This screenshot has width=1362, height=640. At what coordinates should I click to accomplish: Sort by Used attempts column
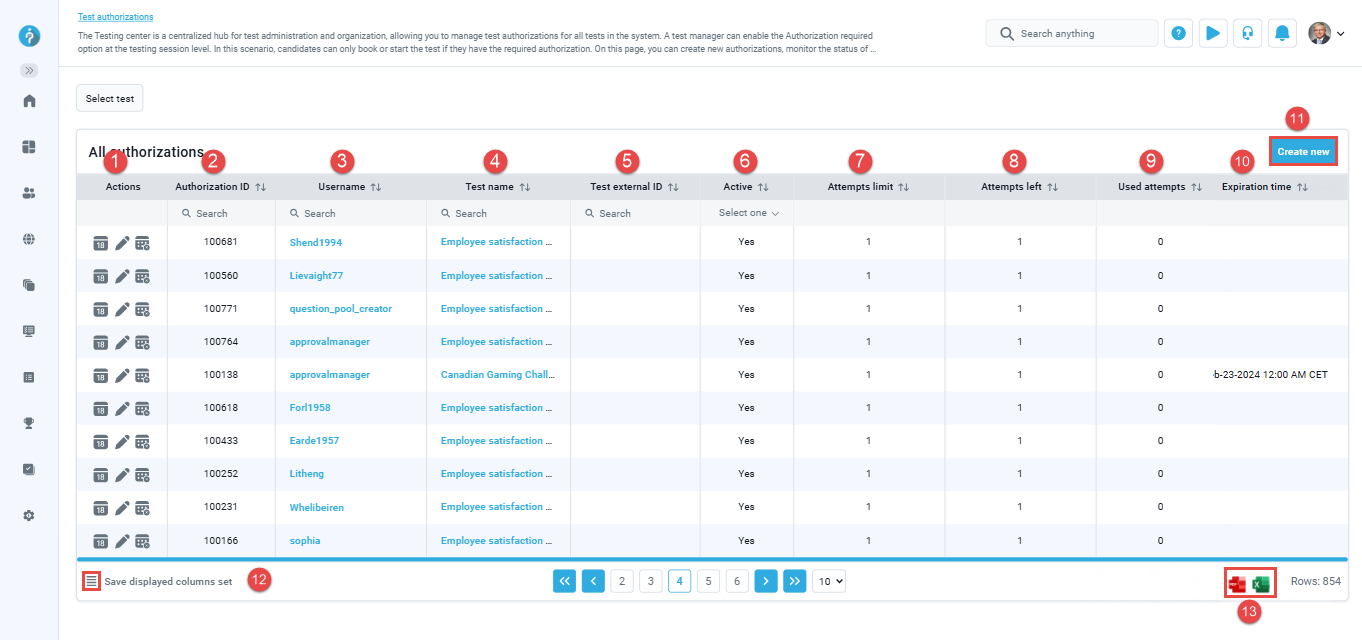(1197, 187)
